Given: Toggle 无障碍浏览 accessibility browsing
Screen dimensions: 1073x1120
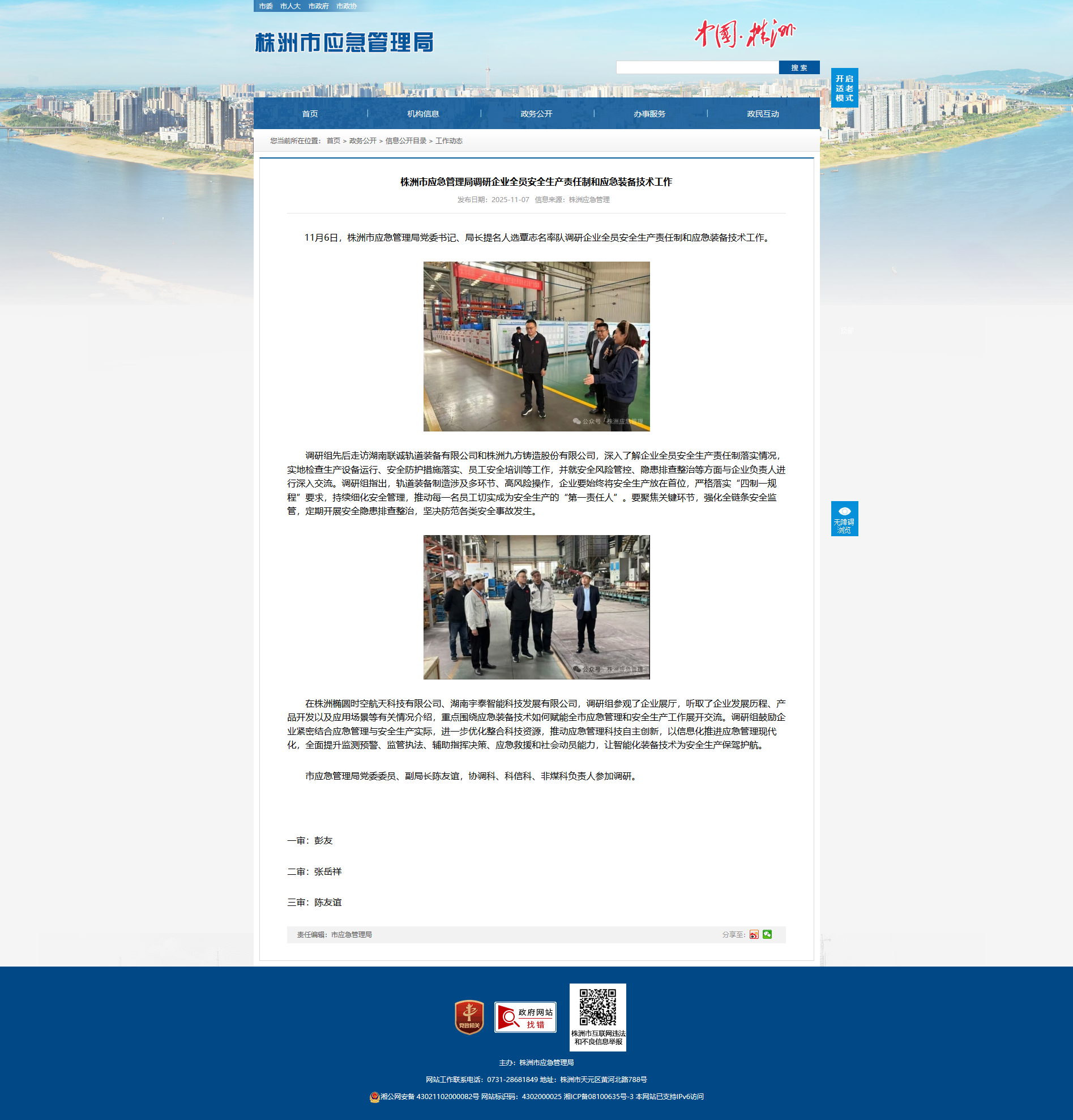Looking at the screenshot, I should tap(844, 518).
